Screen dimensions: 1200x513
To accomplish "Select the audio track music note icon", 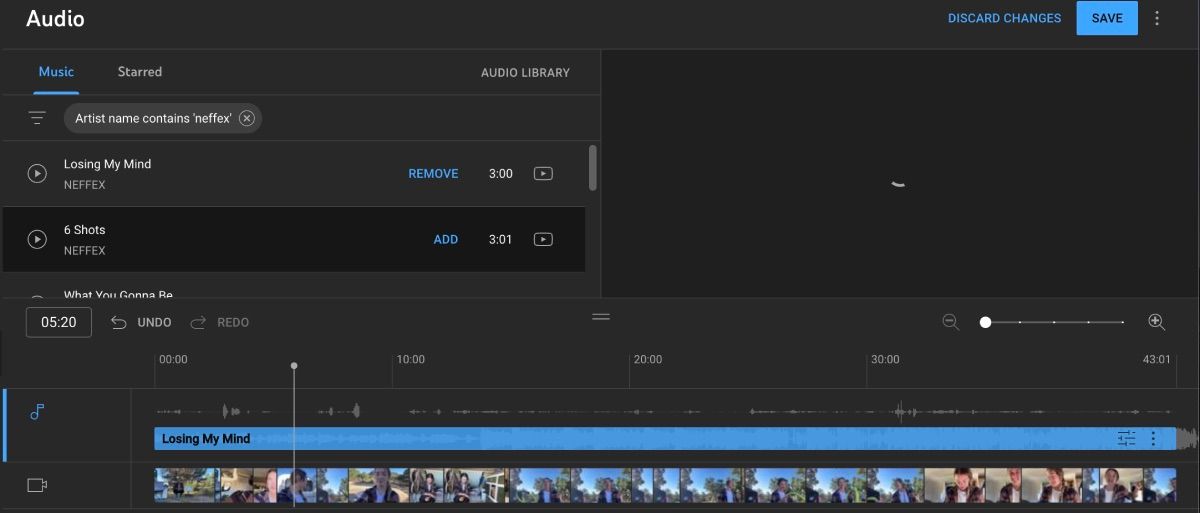I will (x=37, y=412).
